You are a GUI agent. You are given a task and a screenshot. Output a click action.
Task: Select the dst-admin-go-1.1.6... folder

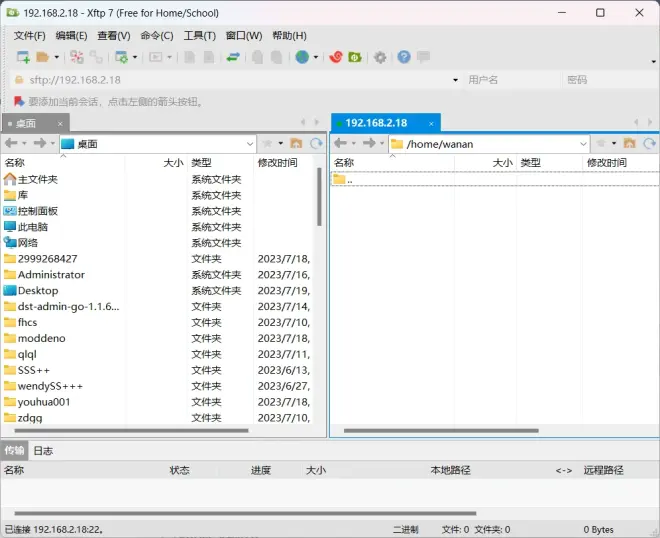coord(61,306)
